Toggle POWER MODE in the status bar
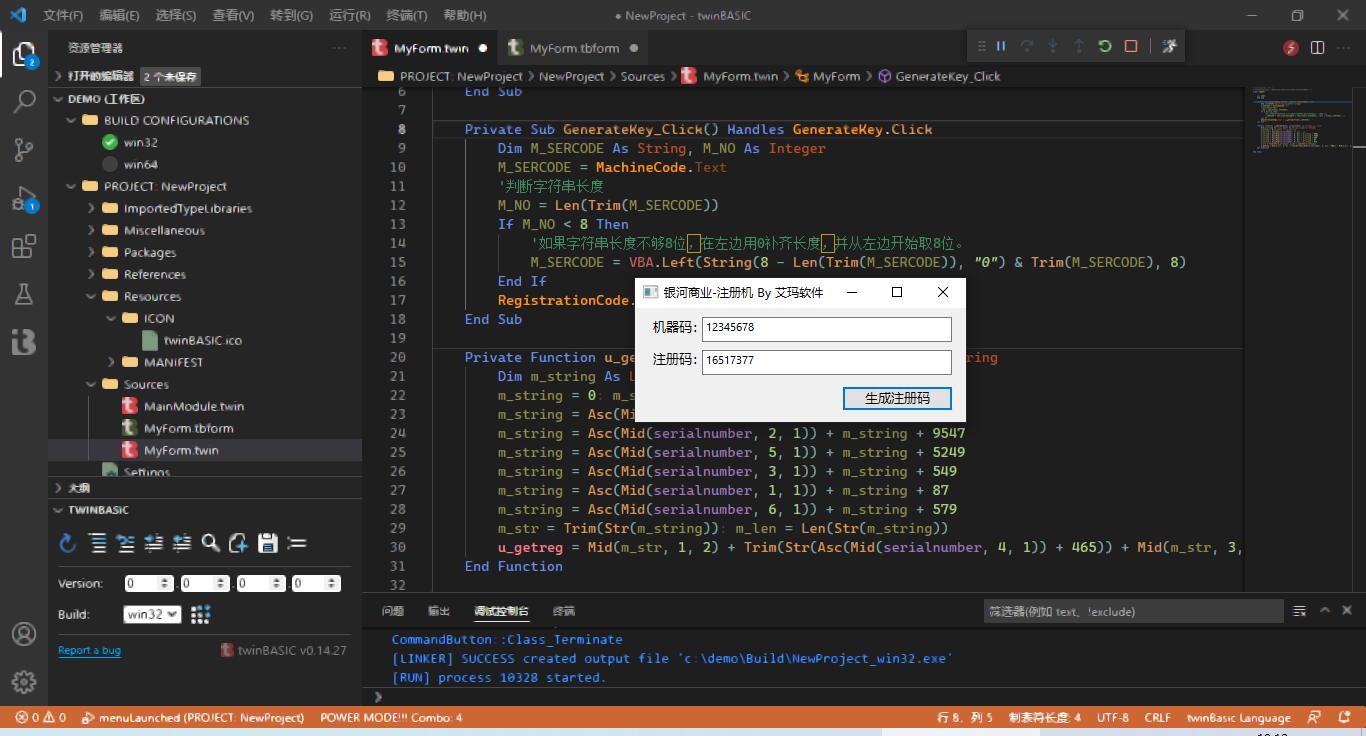 391,717
